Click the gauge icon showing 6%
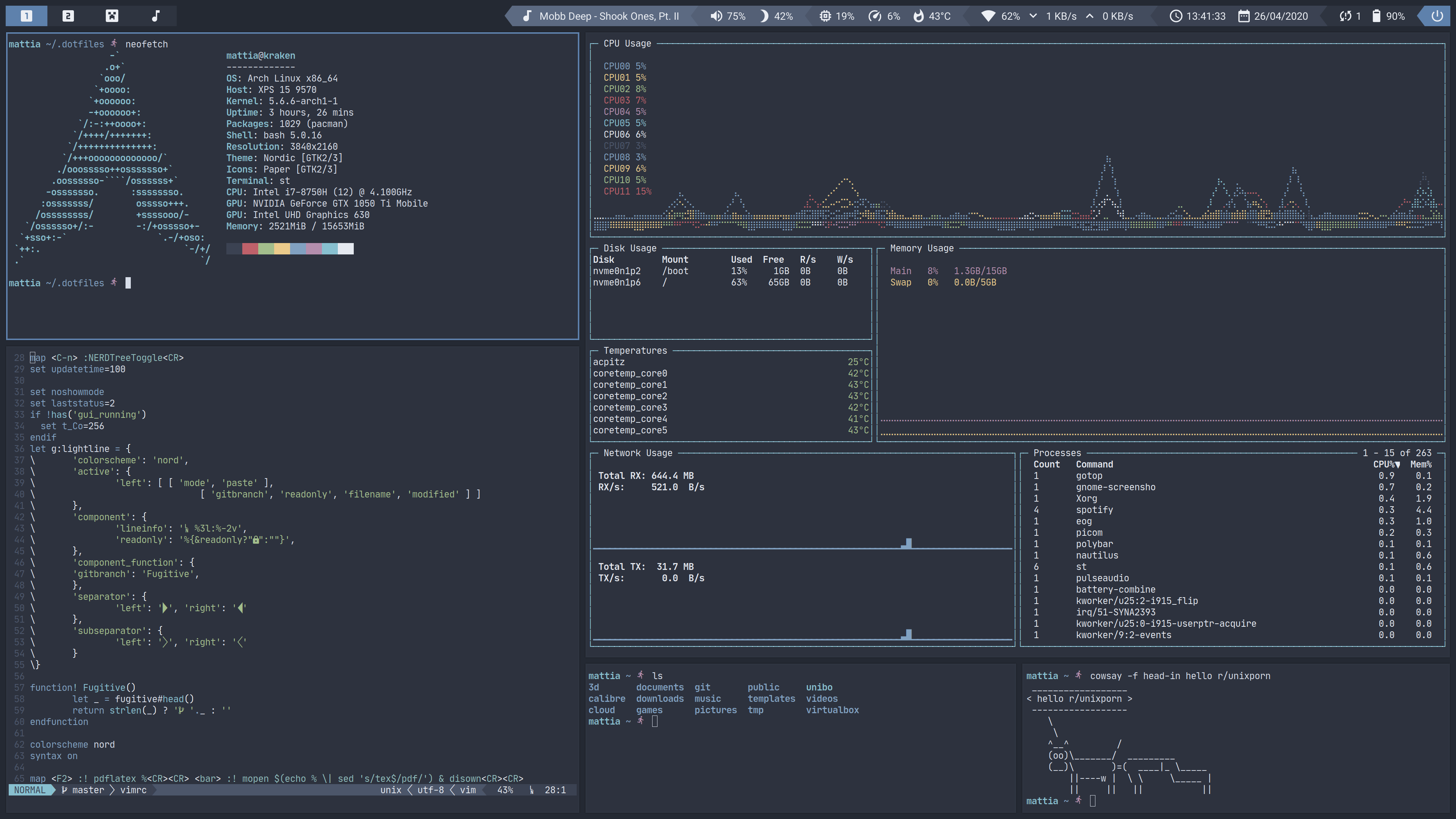The height and width of the screenshot is (819, 1456). coord(874,16)
